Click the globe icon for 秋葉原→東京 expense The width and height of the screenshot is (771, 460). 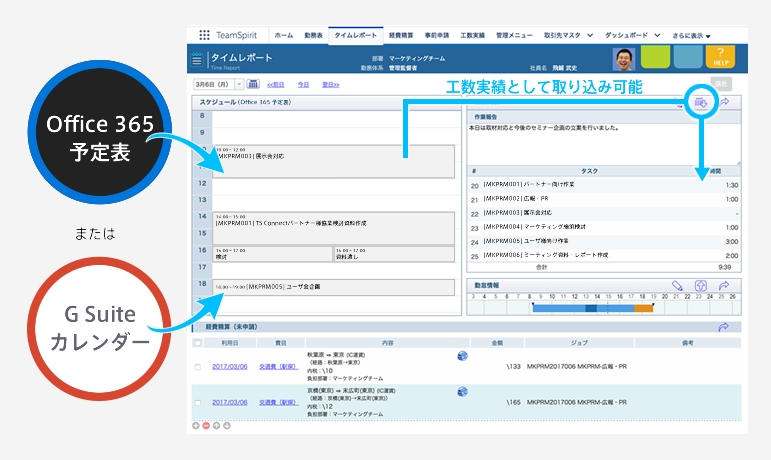[462, 356]
